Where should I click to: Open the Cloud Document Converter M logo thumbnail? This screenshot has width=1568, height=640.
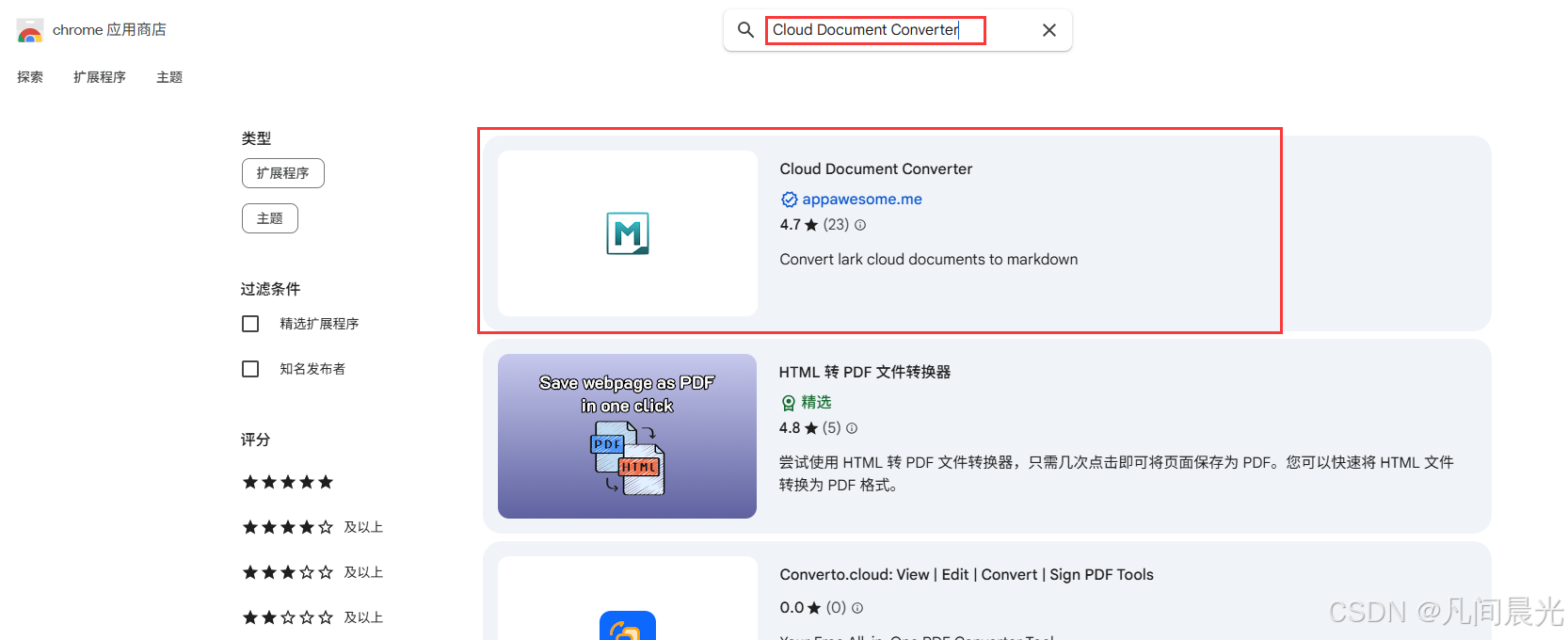click(628, 233)
